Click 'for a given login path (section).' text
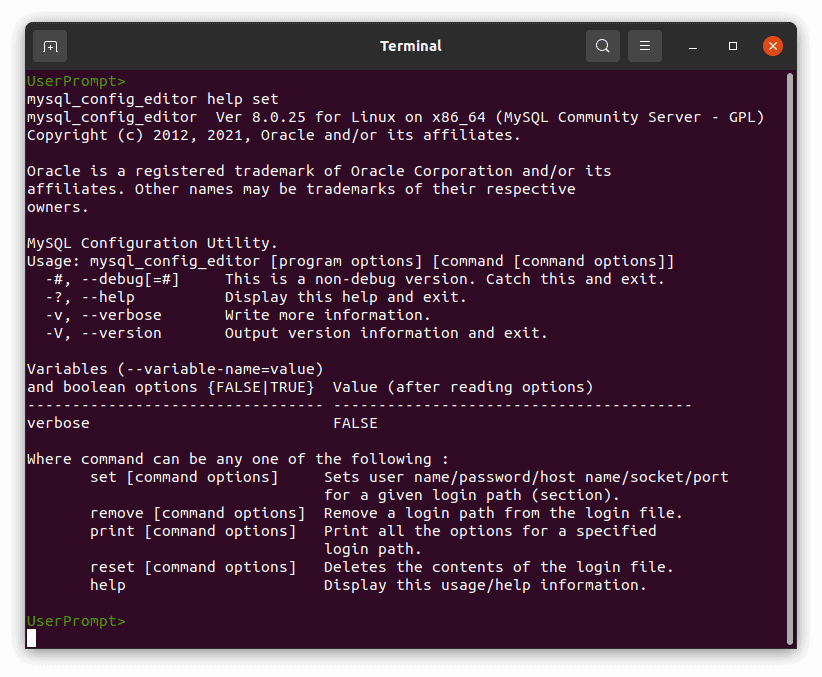 [x=472, y=495]
